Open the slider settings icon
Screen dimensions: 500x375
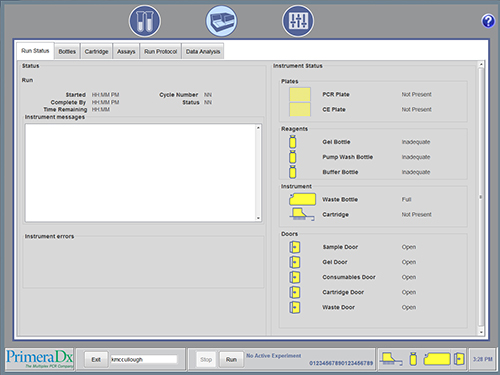(x=298, y=21)
